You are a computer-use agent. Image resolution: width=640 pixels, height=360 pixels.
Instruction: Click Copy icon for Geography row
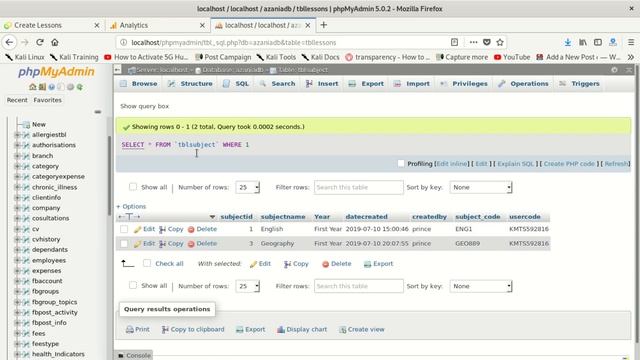[x=162, y=244]
